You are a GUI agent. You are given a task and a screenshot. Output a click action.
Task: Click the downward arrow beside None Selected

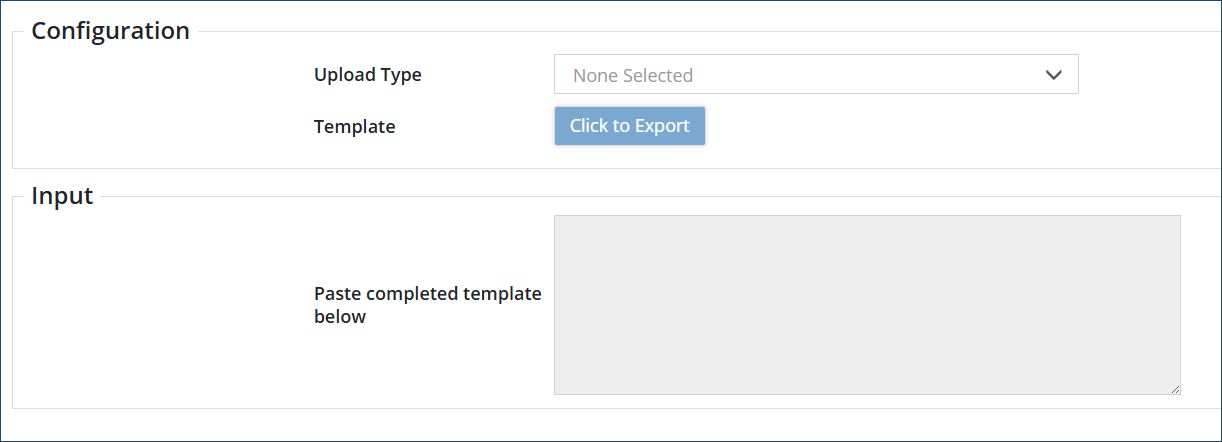tap(1053, 75)
